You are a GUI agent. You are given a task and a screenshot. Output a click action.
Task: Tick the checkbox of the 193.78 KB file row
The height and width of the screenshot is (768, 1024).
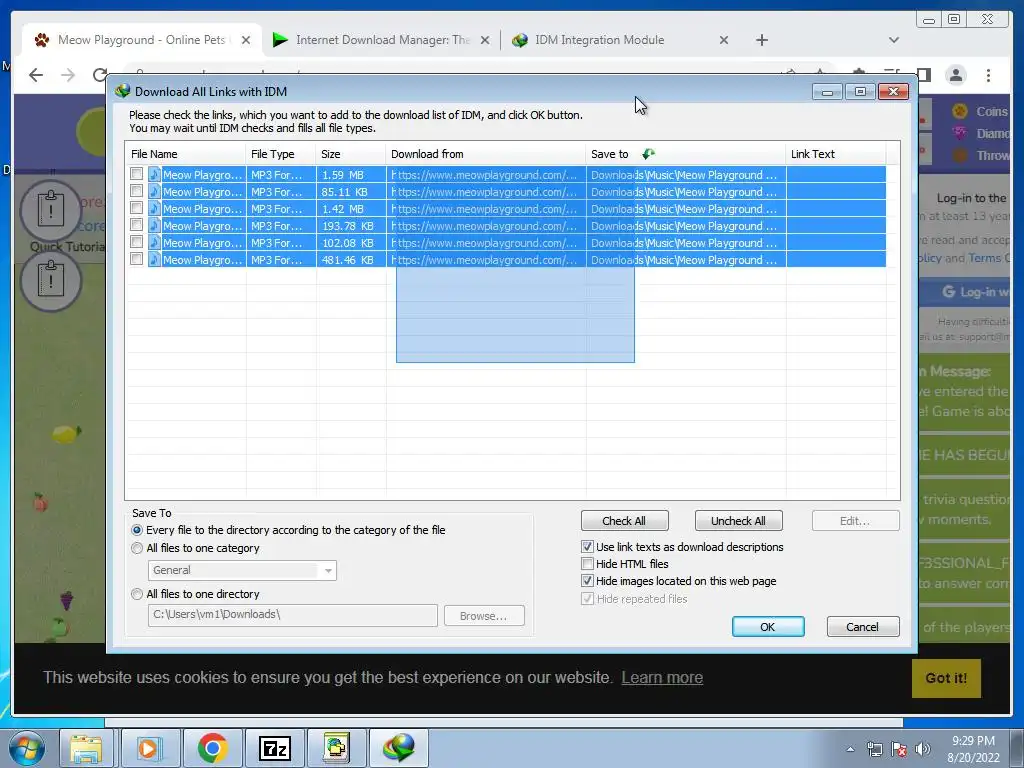pyautogui.click(x=136, y=225)
